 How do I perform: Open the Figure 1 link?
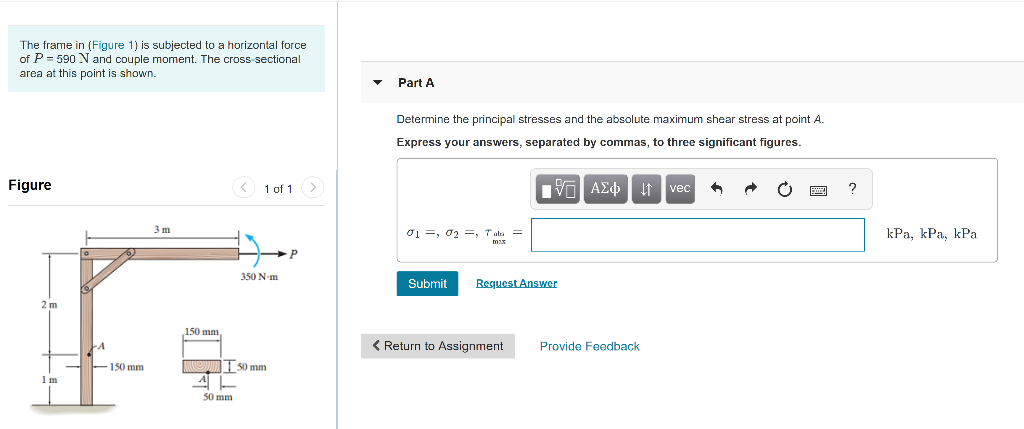click(112, 45)
